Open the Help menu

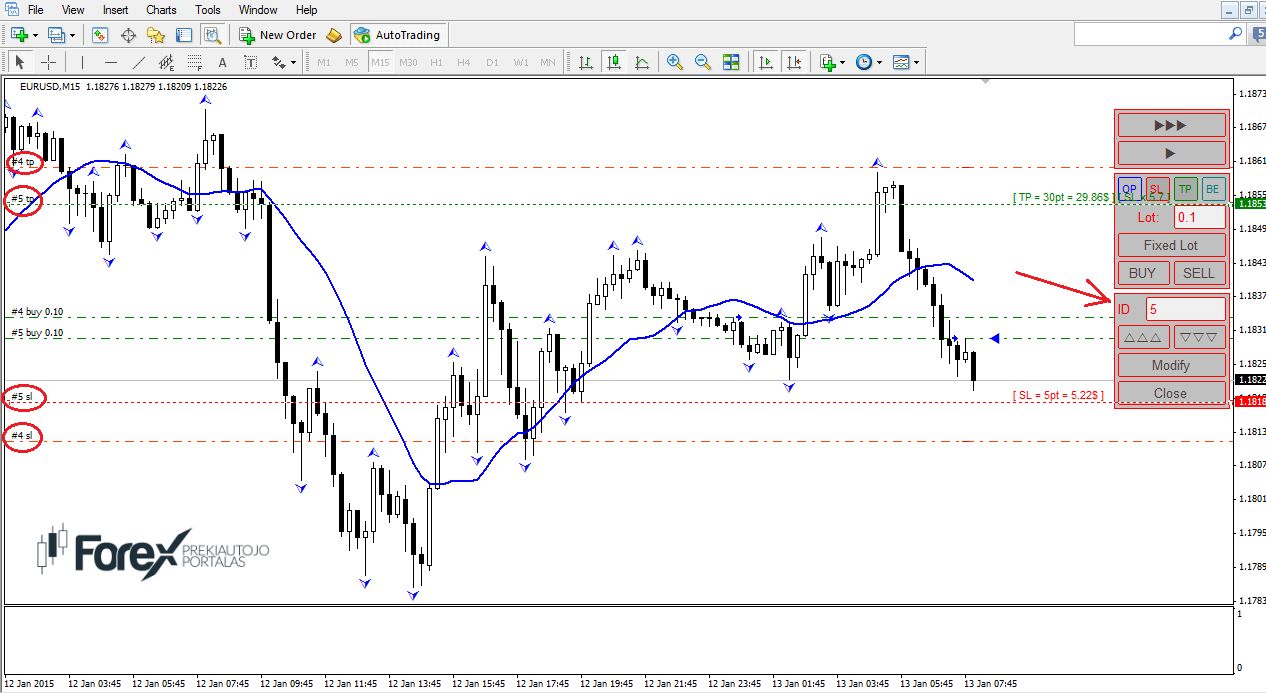[307, 10]
